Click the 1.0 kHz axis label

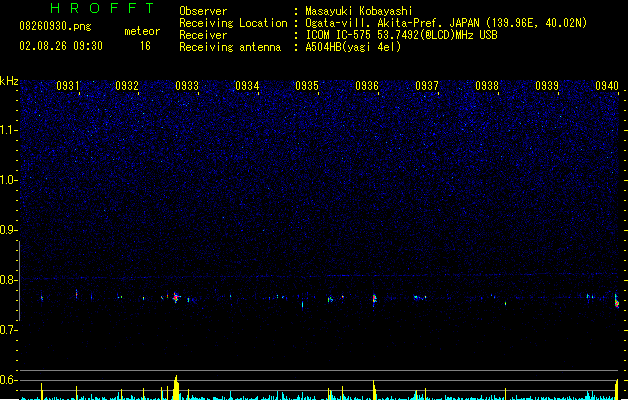8,180
